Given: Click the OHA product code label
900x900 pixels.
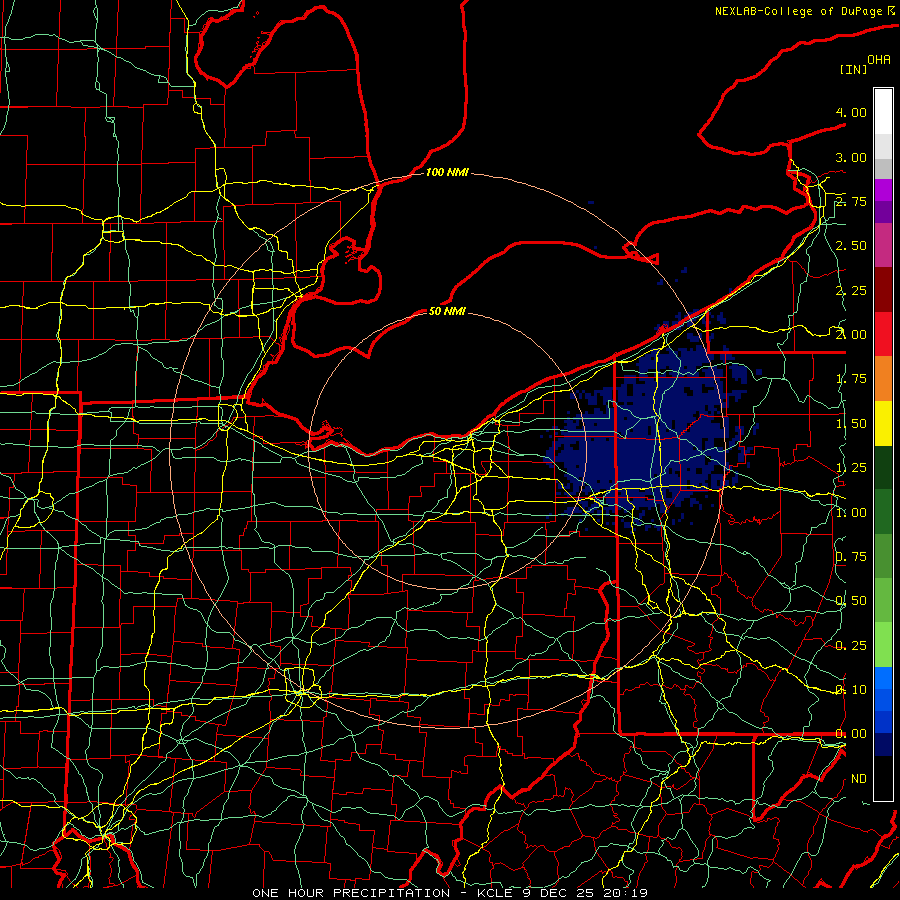Looking at the screenshot, I should click(x=879, y=59).
